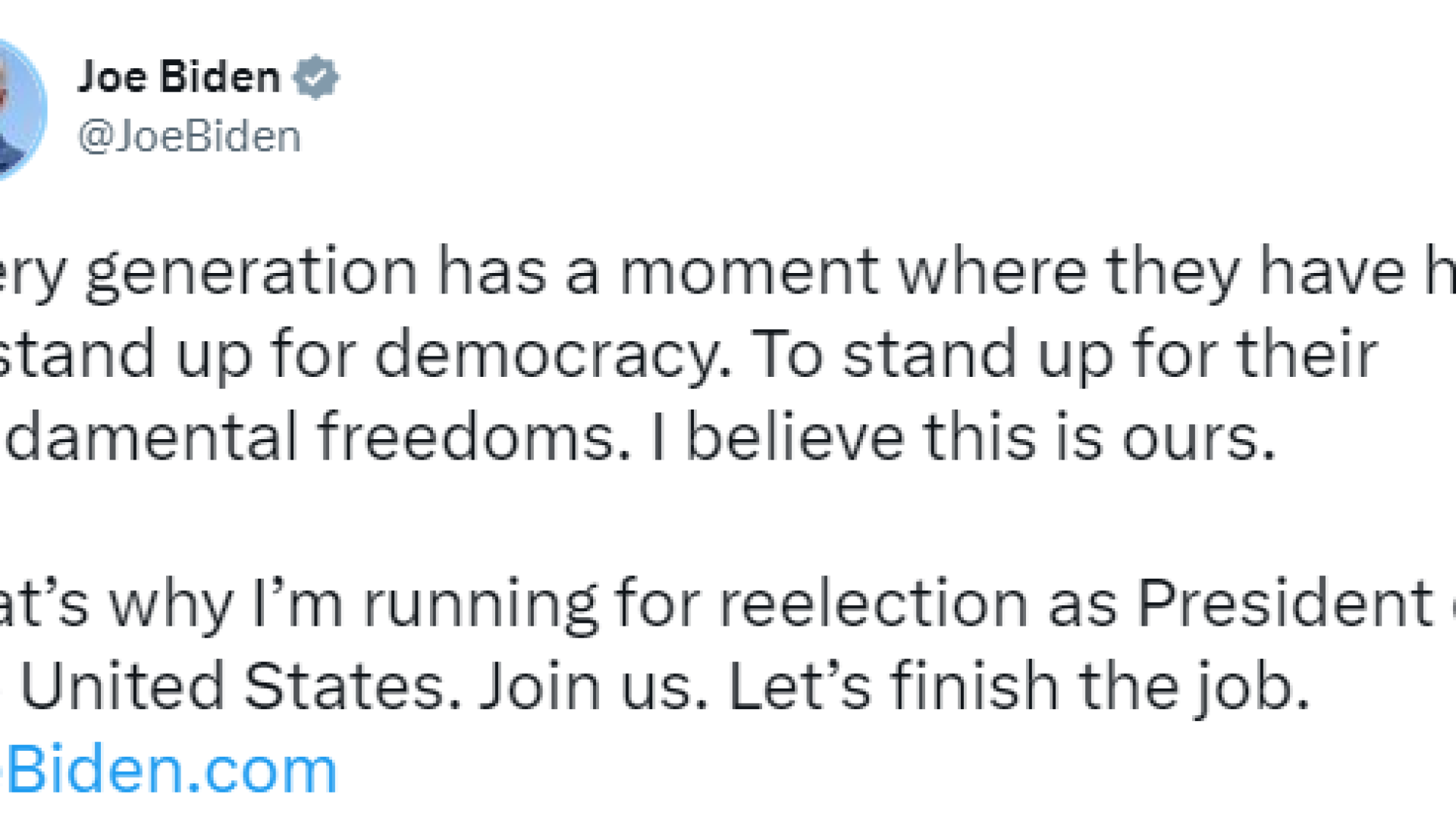The image size is (1456, 819).
Task: Click the word "why" in second paragraph
Action: click(x=171, y=604)
